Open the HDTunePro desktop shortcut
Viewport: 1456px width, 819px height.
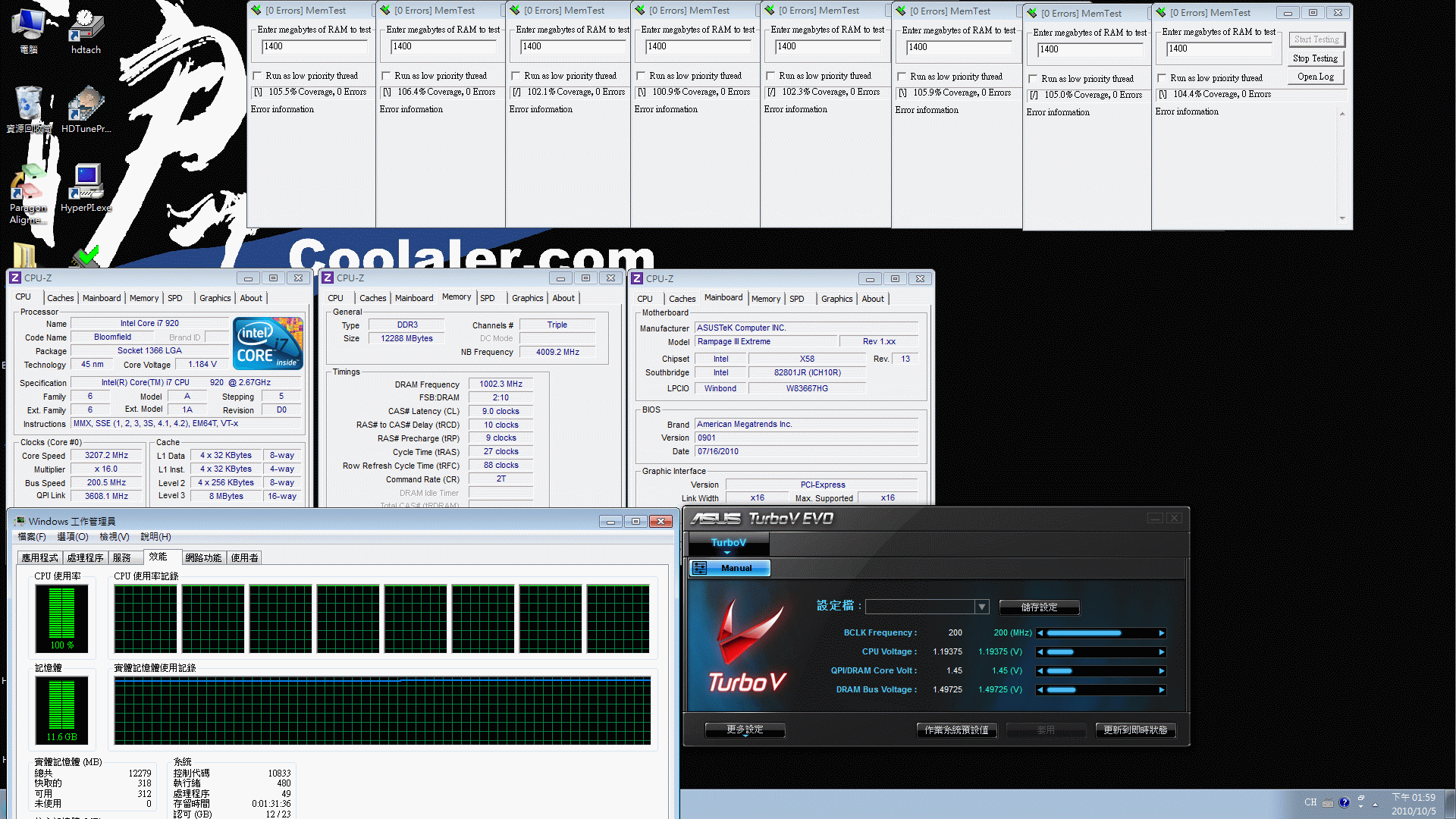(x=86, y=110)
